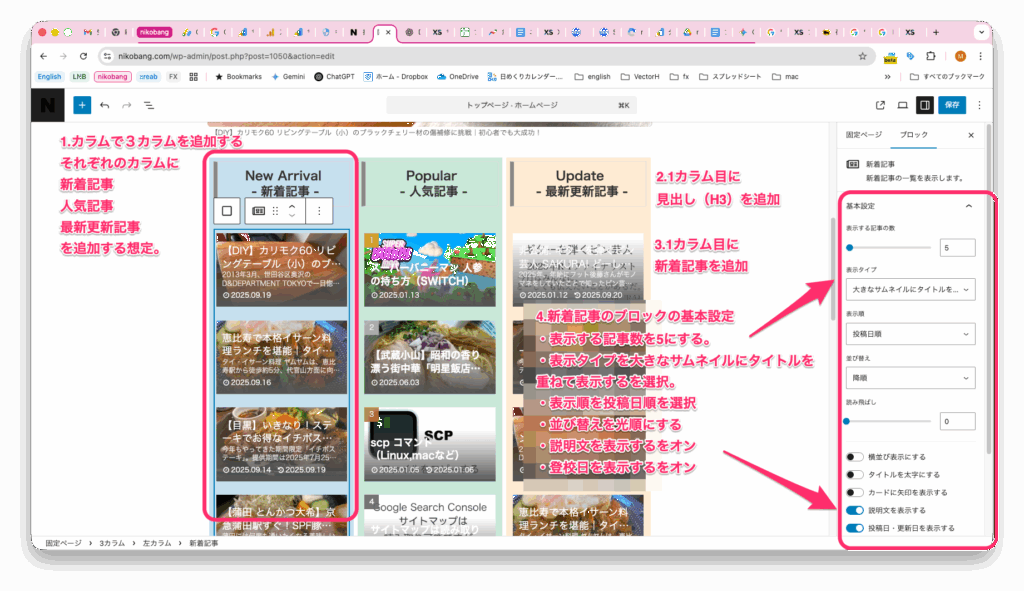Switch to the 固定ページ tab

click(864, 134)
